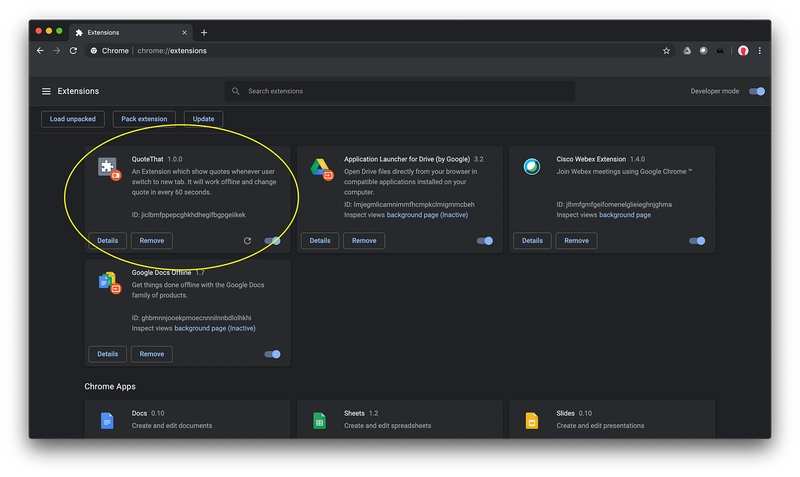Remove Google Docs Offline extension

point(152,354)
